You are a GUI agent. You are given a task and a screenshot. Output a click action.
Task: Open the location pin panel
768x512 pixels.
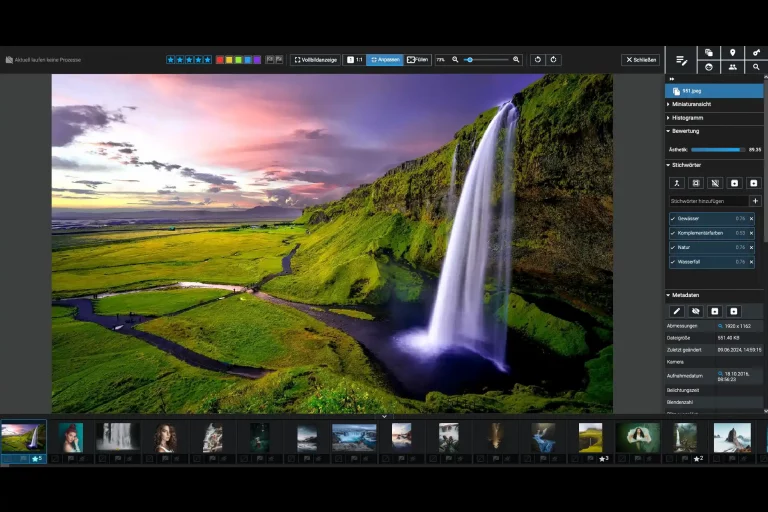click(733, 52)
